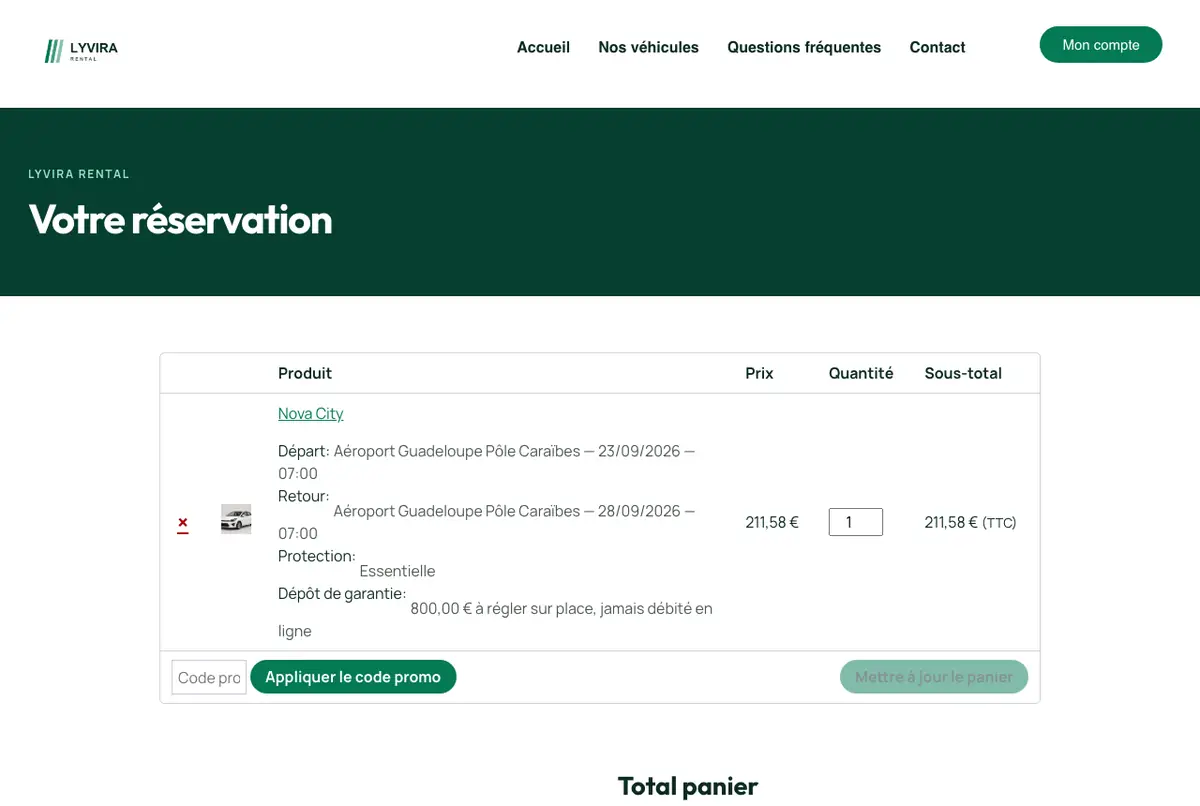1200x806 pixels.
Task: Remove Nova City from the cart
Action: (183, 523)
